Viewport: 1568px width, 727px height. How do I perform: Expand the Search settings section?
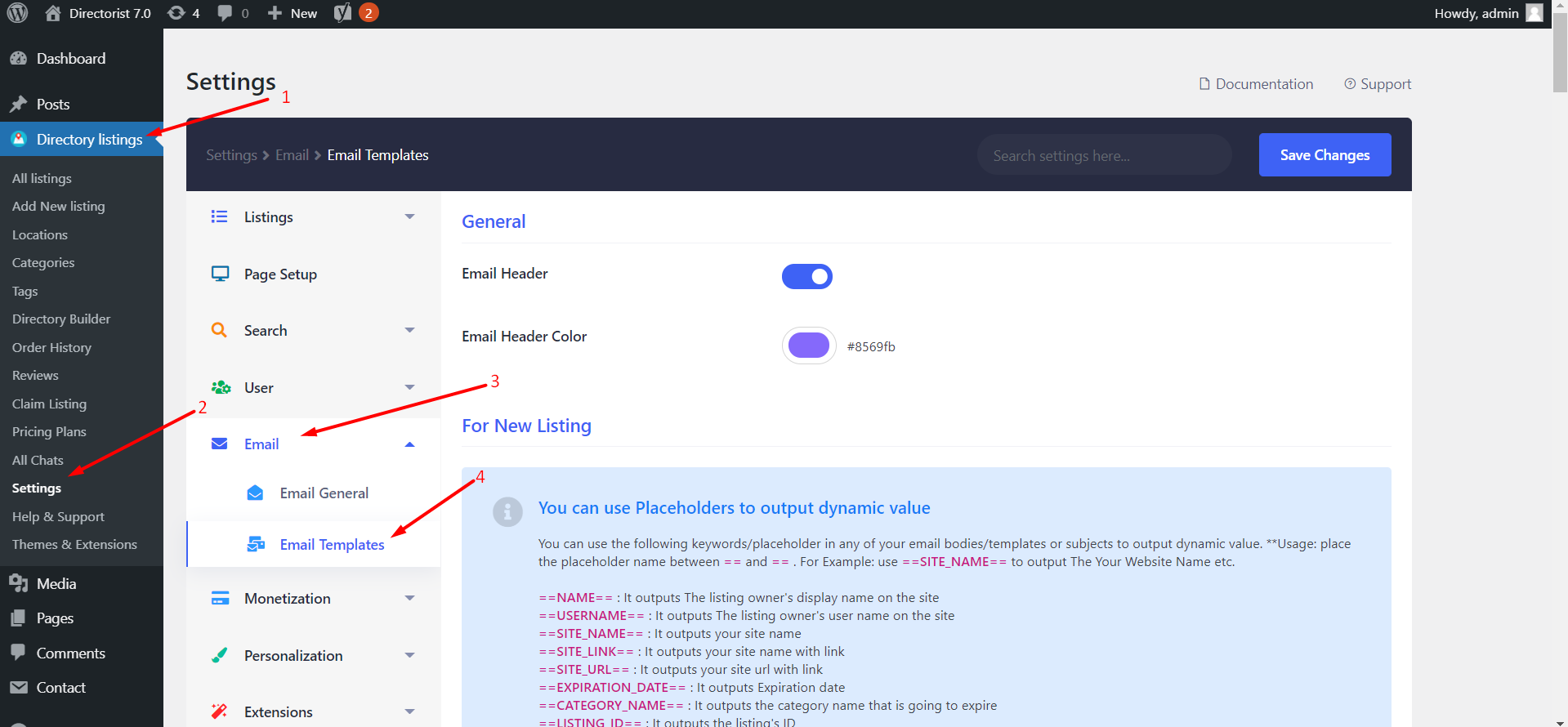(409, 330)
